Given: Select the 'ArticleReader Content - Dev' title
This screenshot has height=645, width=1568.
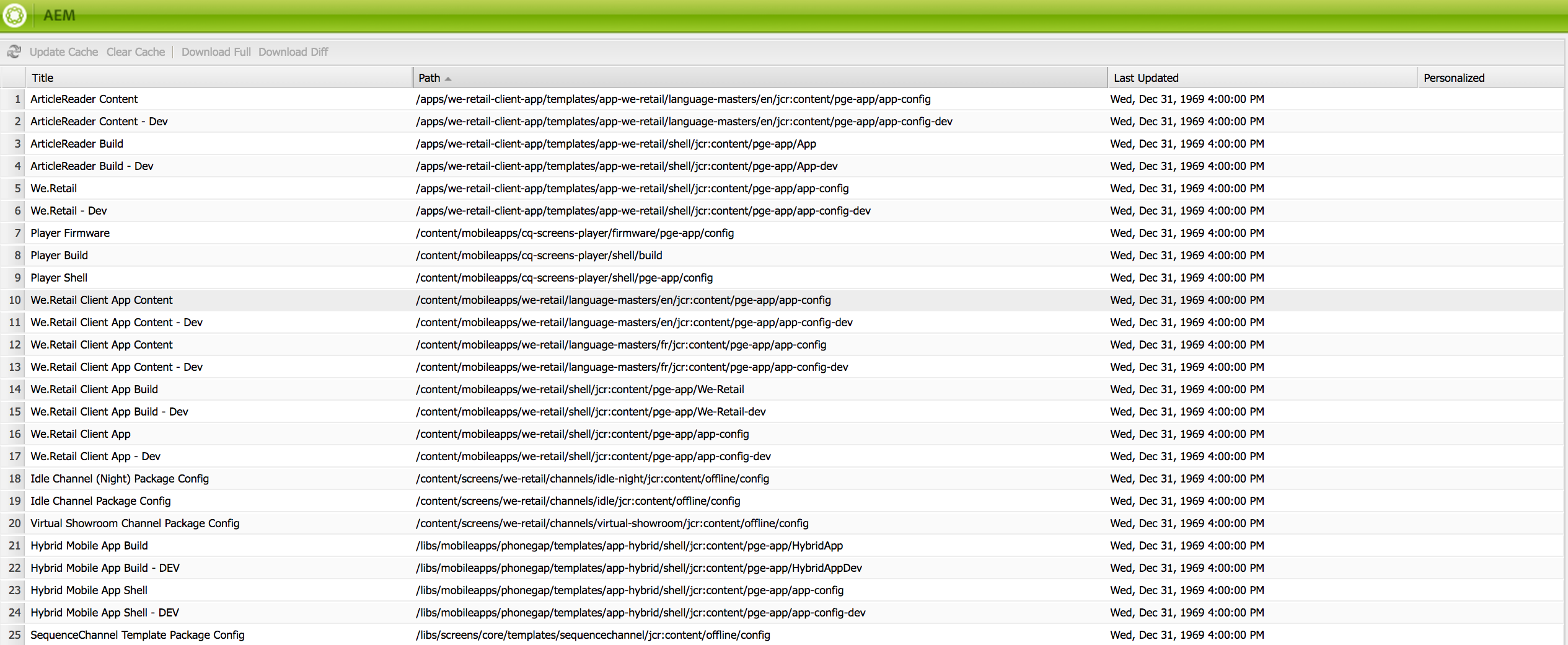Looking at the screenshot, I should coord(99,122).
